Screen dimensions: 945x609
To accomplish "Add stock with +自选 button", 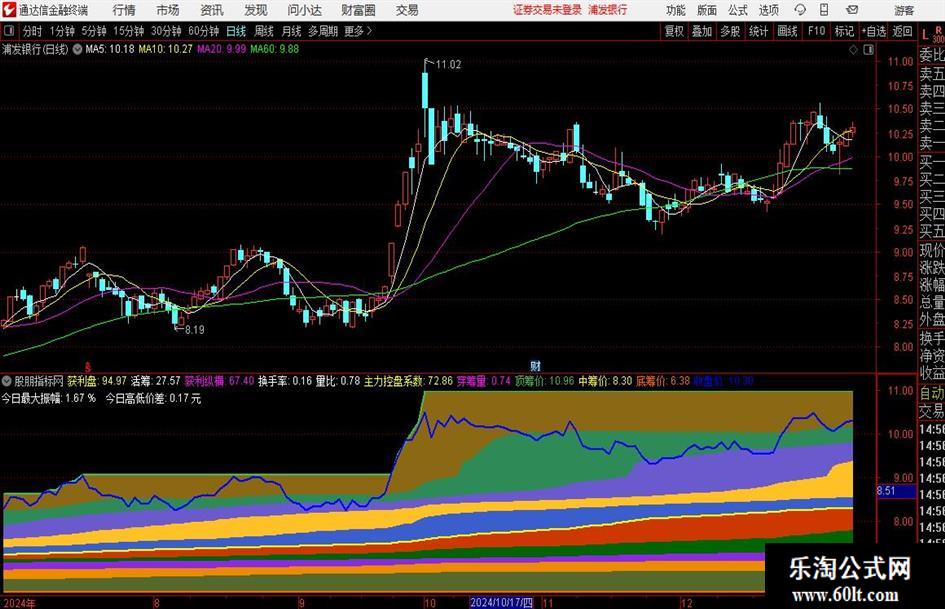I will pyautogui.click(x=874, y=31).
